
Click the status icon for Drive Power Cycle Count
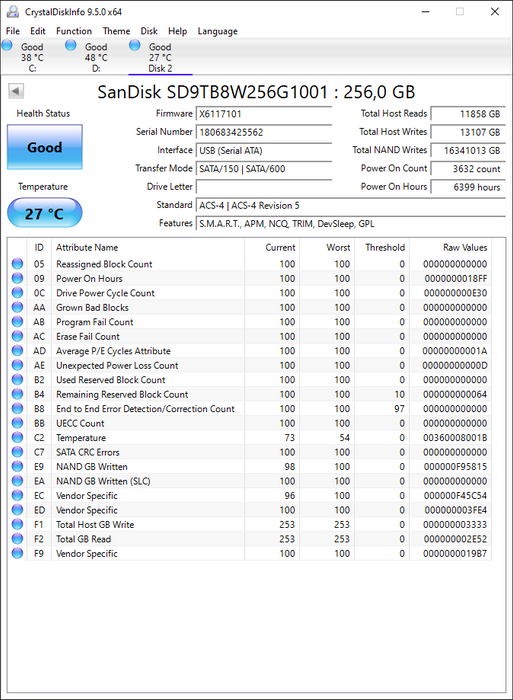(x=17, y=292)
